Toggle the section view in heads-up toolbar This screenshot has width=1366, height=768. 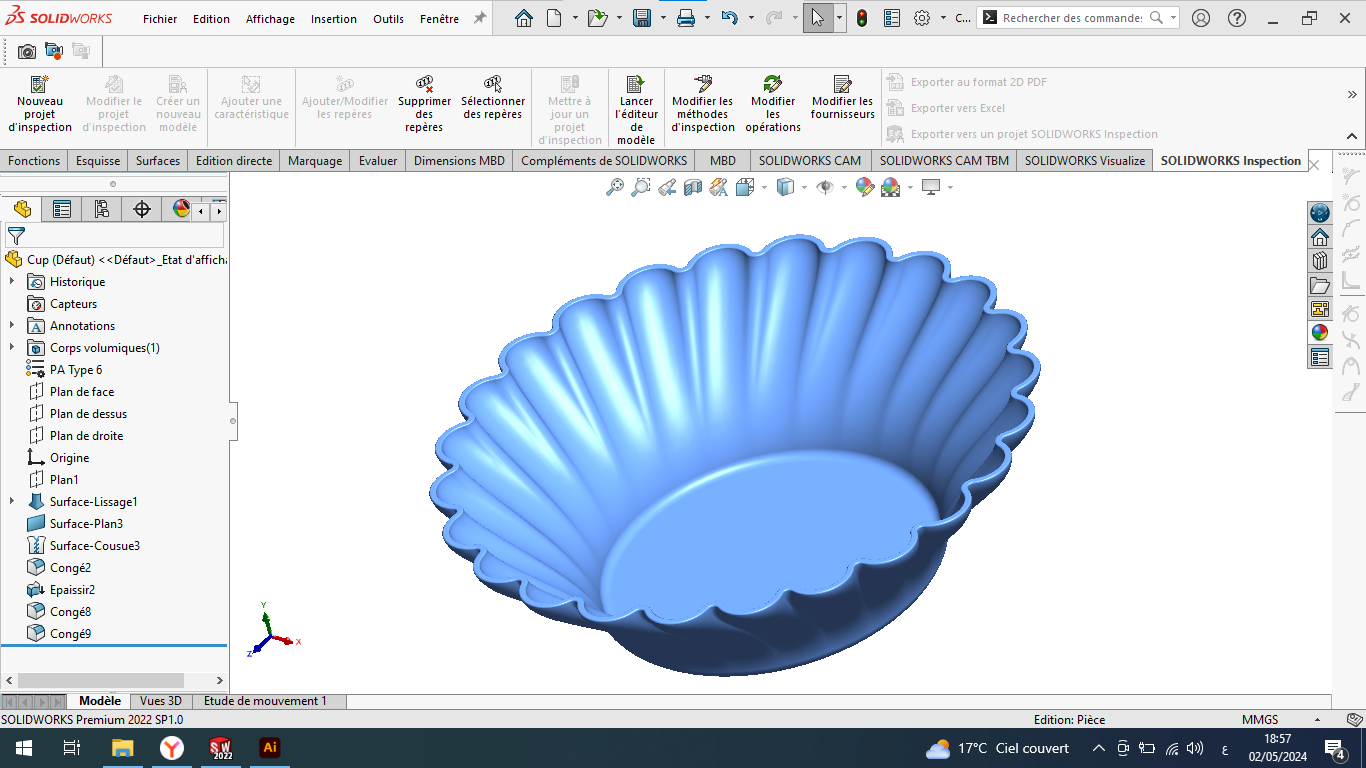click(x=693, y=187)
